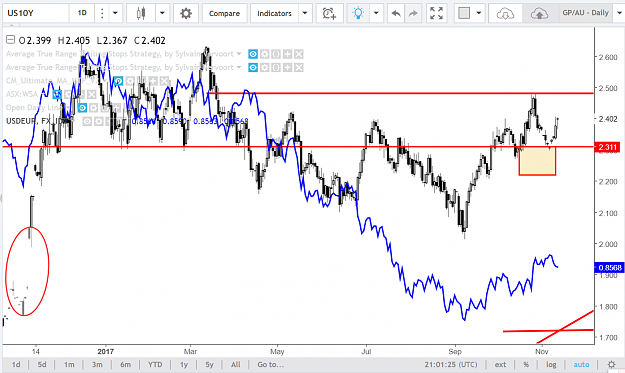Remove the second Average True Range indicator
Image resolution: width=625 pixels, height=373 pixels.
pos(299,68)
